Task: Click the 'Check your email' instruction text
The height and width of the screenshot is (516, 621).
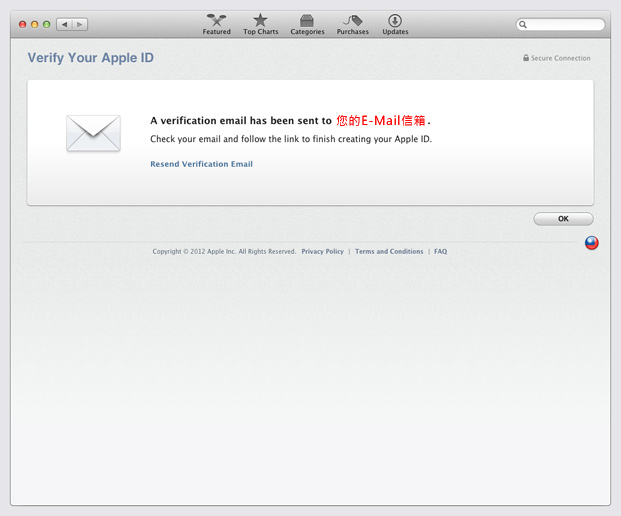Action: (x=291, y=139)
